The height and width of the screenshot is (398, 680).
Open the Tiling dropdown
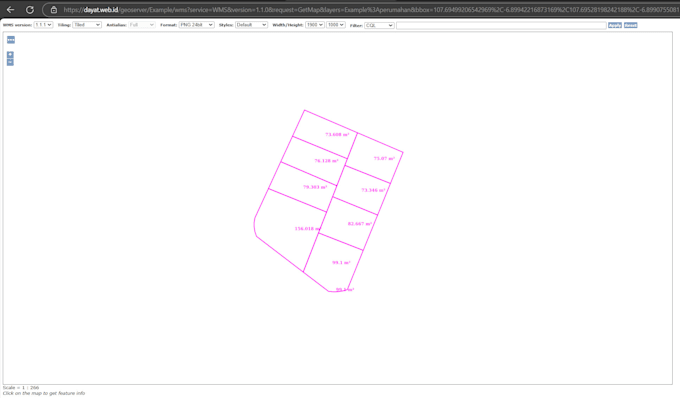87,25
